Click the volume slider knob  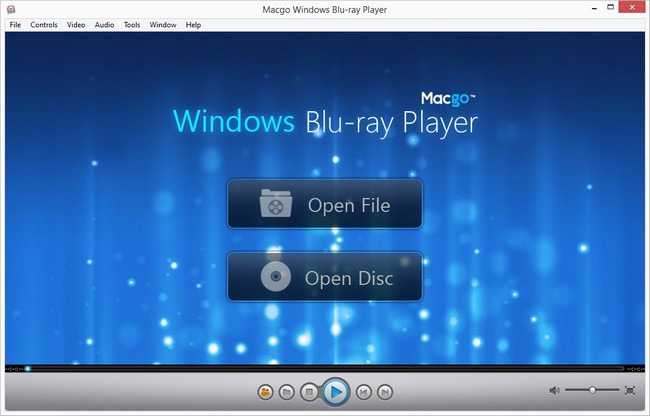coord(592,390)
